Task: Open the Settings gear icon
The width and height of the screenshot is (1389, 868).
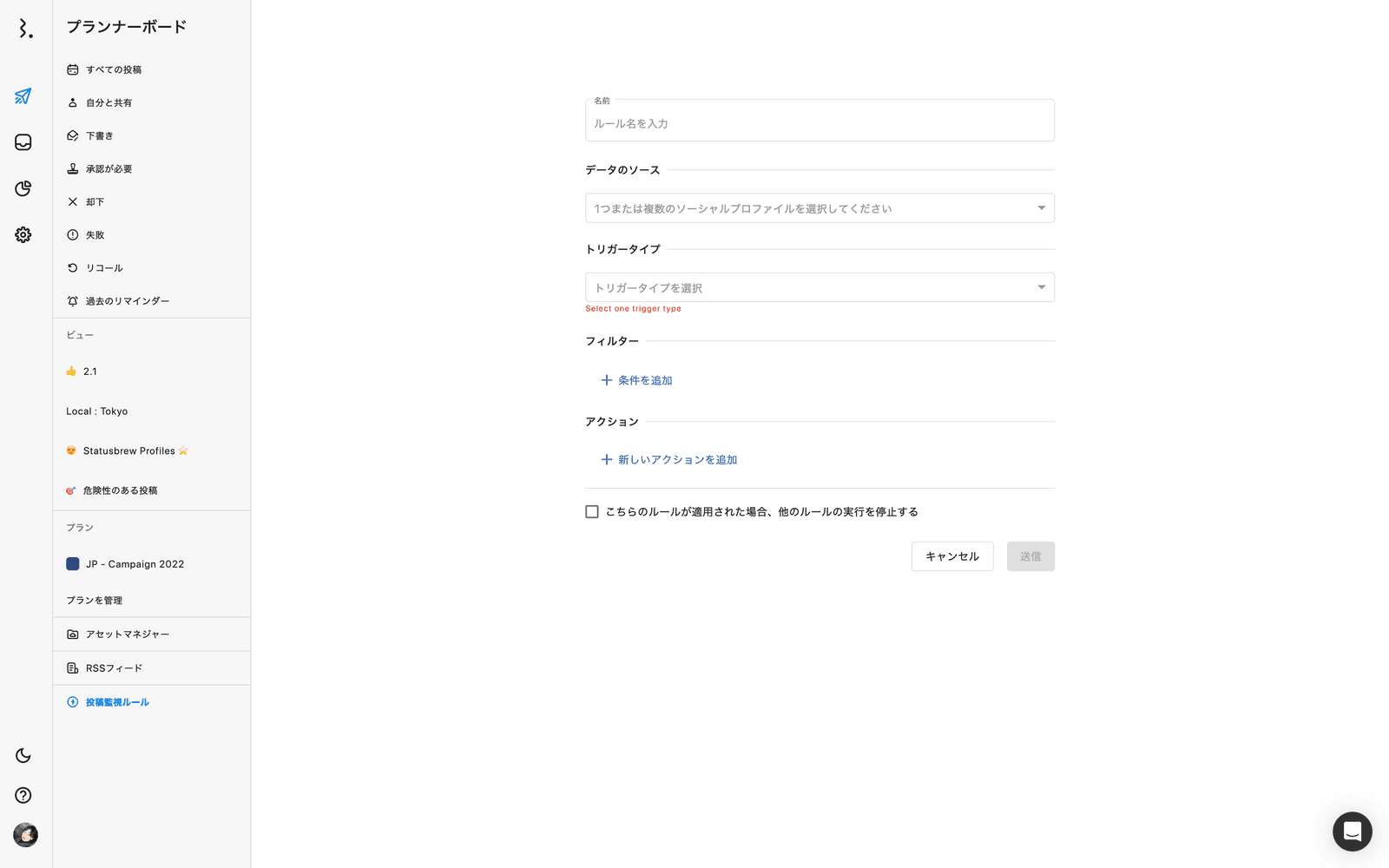Action: click(23, 235)
